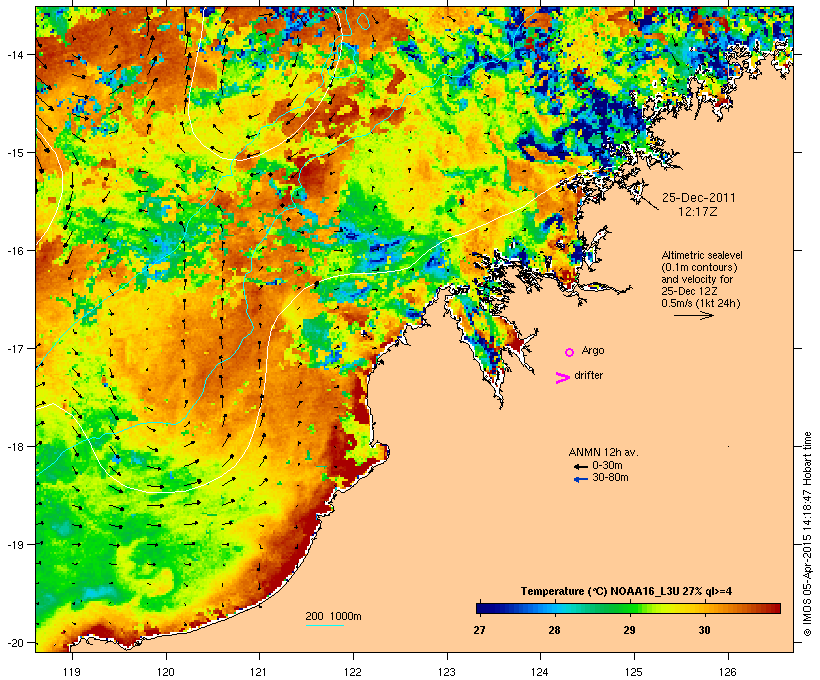Click the 200 1000m bathymetry label

pos(333,616)
